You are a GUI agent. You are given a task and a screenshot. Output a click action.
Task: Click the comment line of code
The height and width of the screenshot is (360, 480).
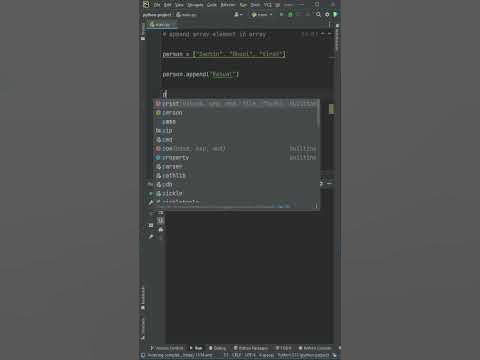click(214, 35)
